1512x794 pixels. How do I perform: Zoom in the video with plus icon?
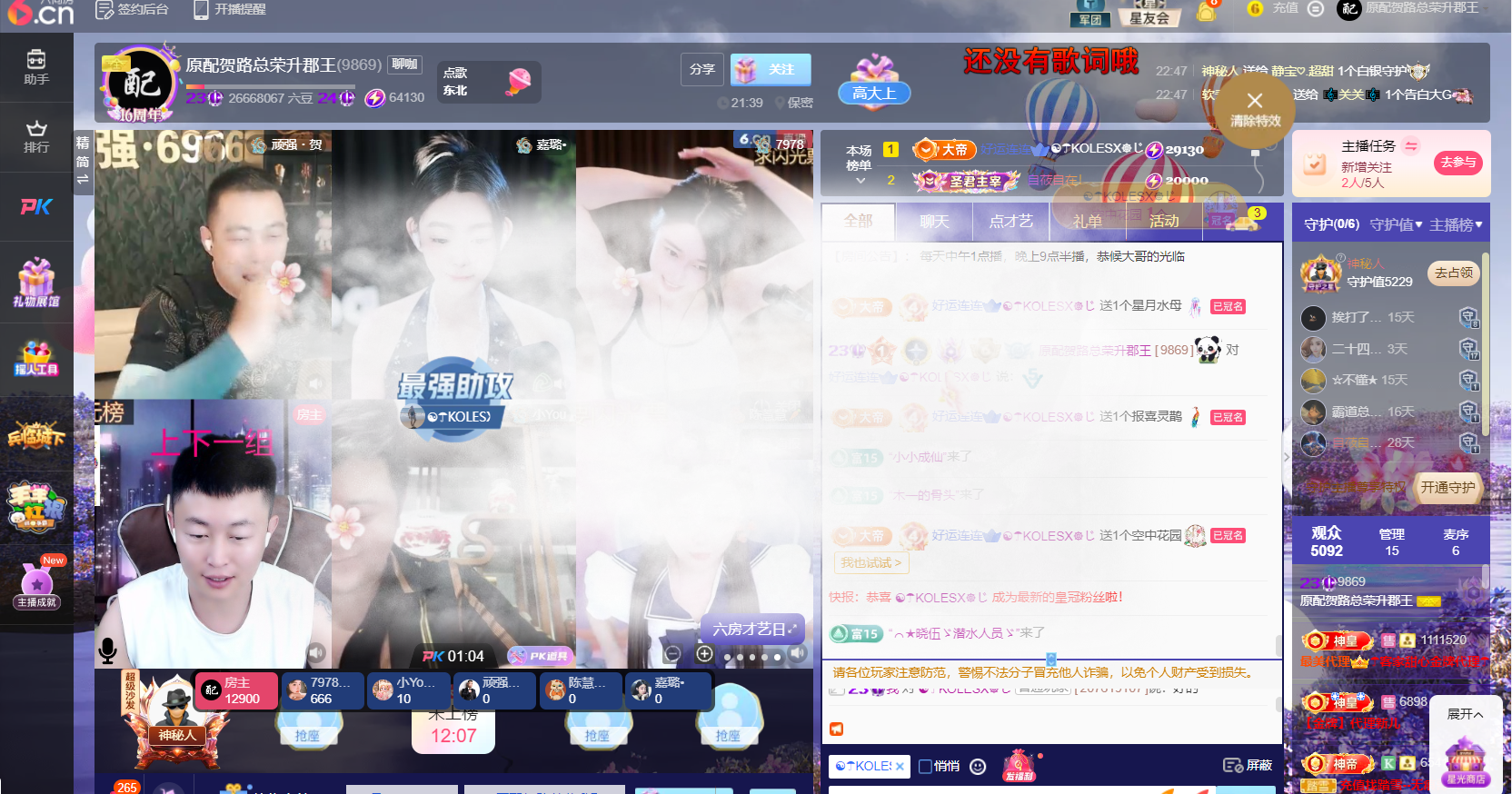[704, 653]
